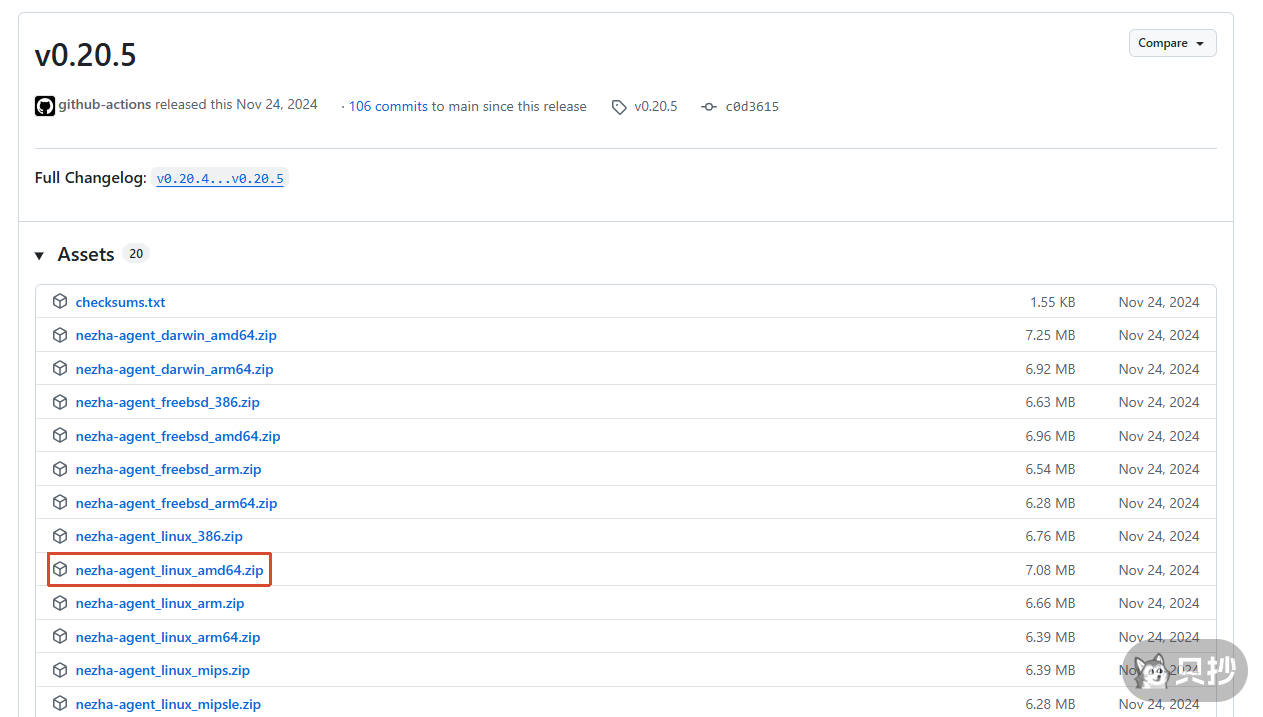This screenshot has width=1263, height=717.
Task: Download nezha-agent_freebsd_arm.zip
Action: [x=168, y=470]
